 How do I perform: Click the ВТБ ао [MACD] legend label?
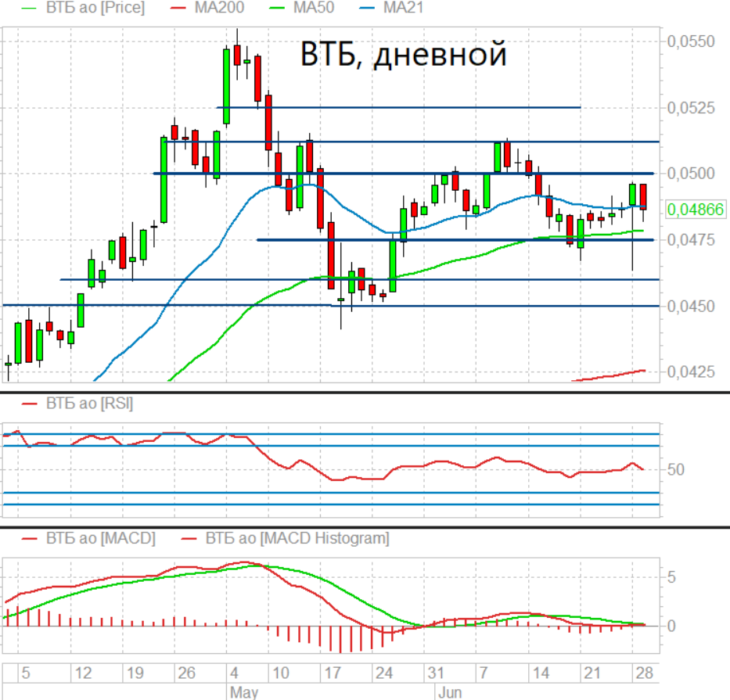tap(101, 538)
